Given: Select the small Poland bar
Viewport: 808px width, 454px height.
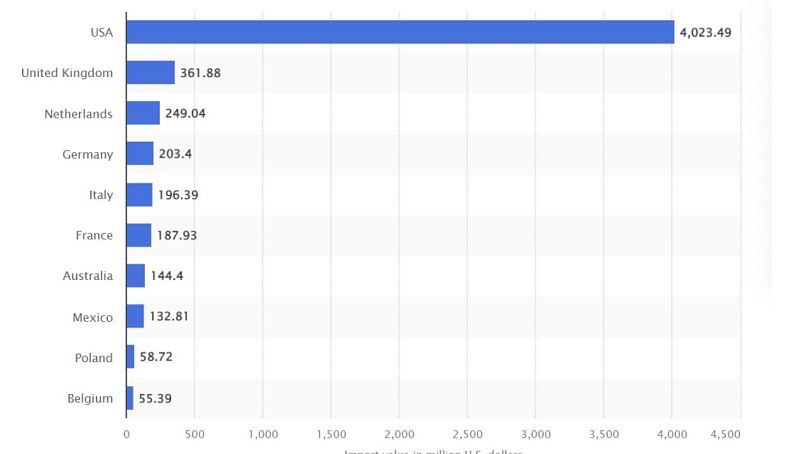Looking at the screenshot, I should point(130,357).
